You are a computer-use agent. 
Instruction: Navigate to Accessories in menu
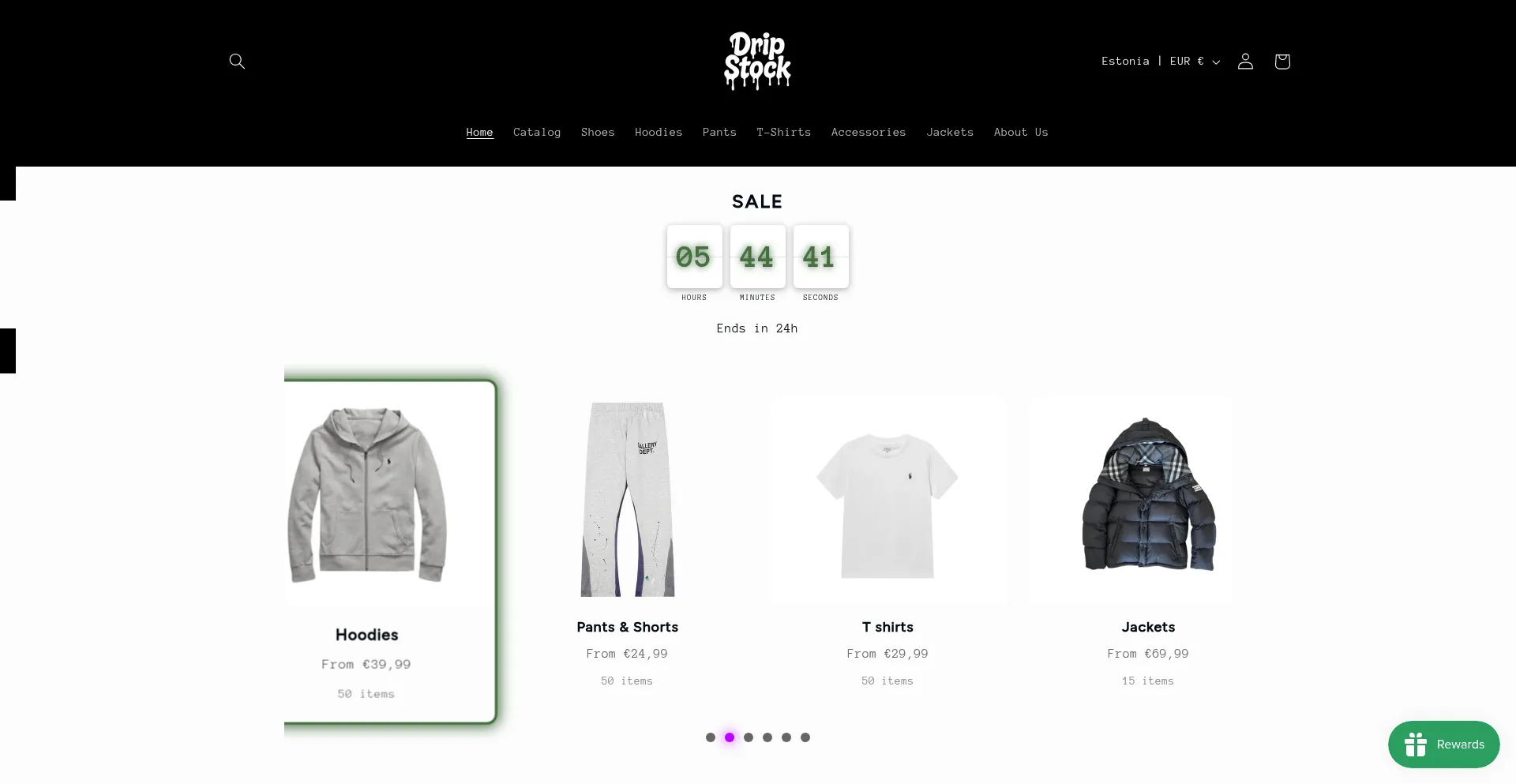tap(869, 132)
